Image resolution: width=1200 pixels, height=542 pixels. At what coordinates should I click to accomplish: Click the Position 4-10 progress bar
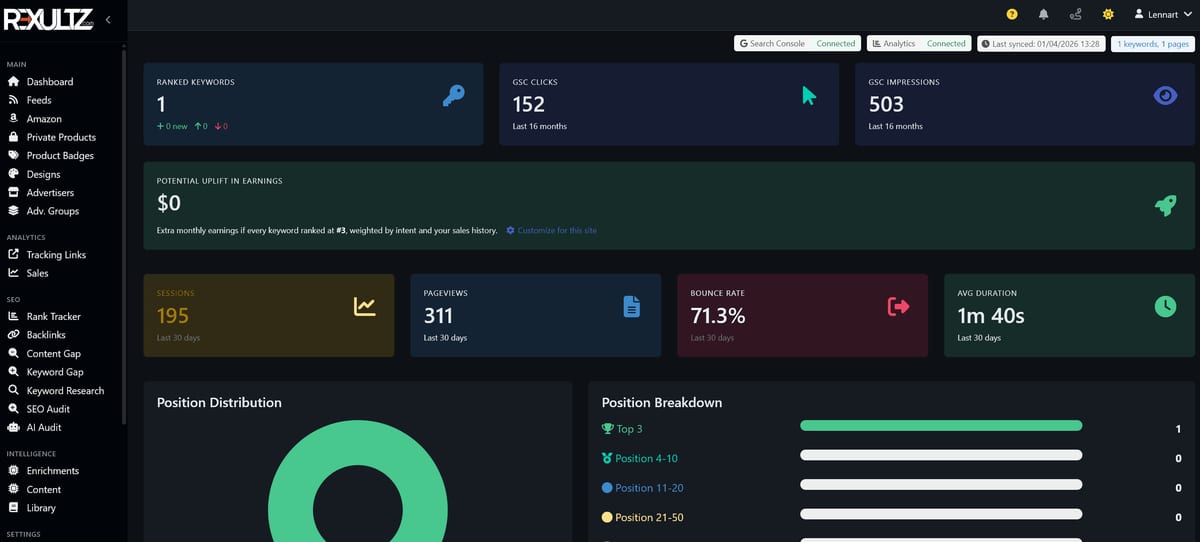pos(941,455)
